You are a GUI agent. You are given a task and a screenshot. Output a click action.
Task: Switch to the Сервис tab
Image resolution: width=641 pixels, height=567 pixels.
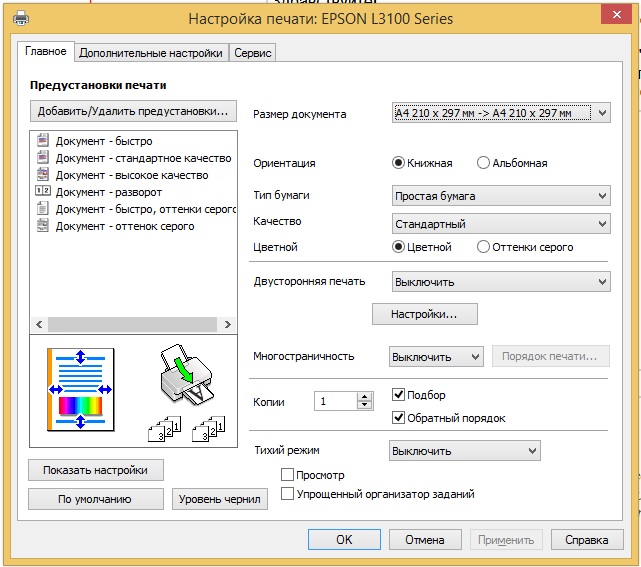pos(253,53)
